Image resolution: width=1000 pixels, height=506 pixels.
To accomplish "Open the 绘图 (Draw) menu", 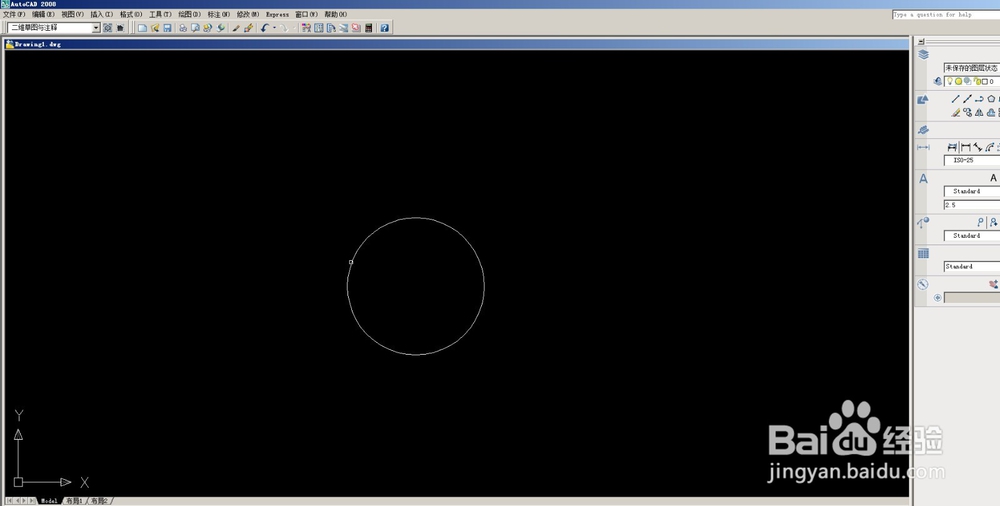I will (189, 14).
